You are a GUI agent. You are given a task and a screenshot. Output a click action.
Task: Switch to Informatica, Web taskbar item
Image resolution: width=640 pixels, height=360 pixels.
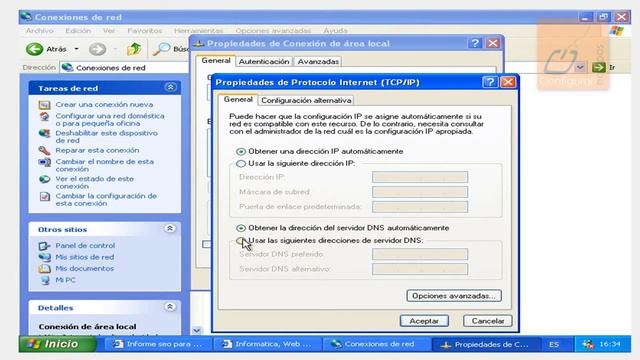point(267,344)
